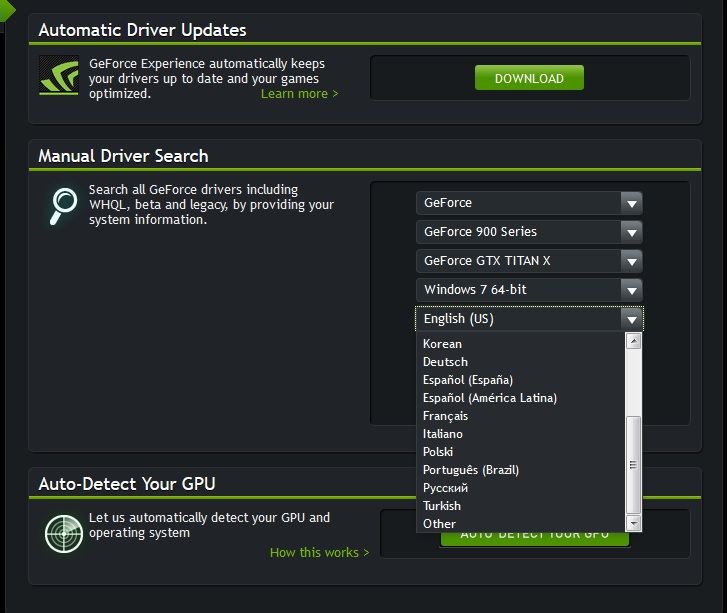Select Deutsch from the language list
727x613 pixels.
[x=521, y=362]
